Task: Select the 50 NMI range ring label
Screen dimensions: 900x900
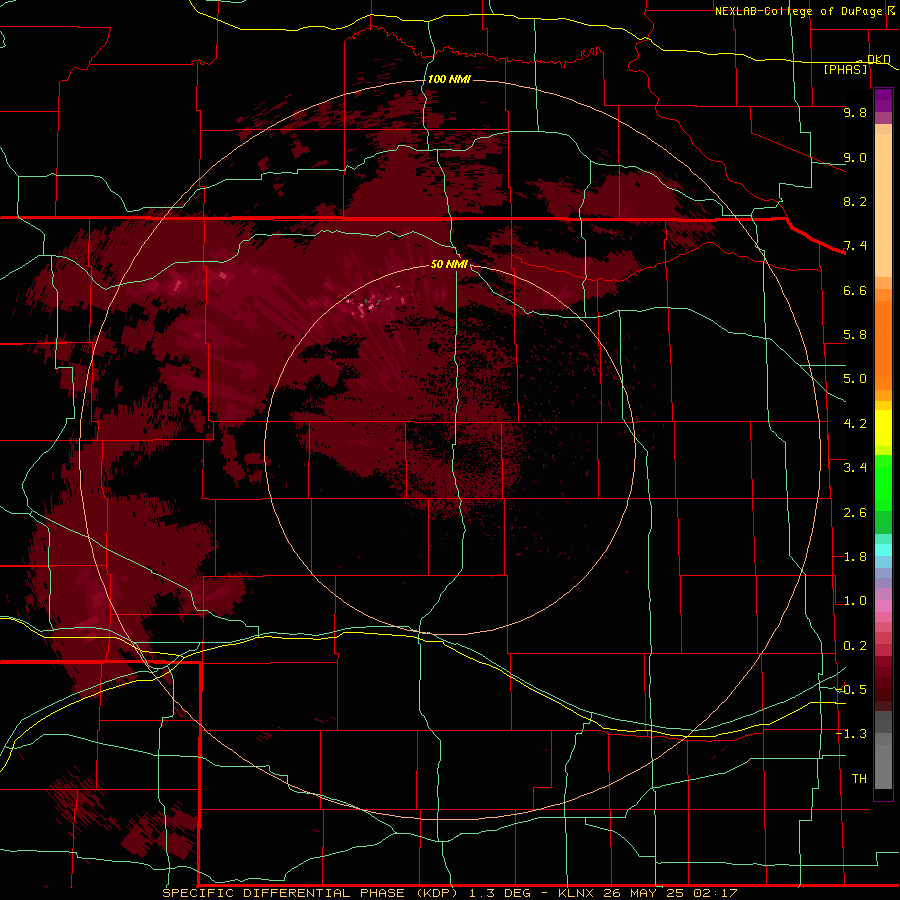Action: pos(449,264)
